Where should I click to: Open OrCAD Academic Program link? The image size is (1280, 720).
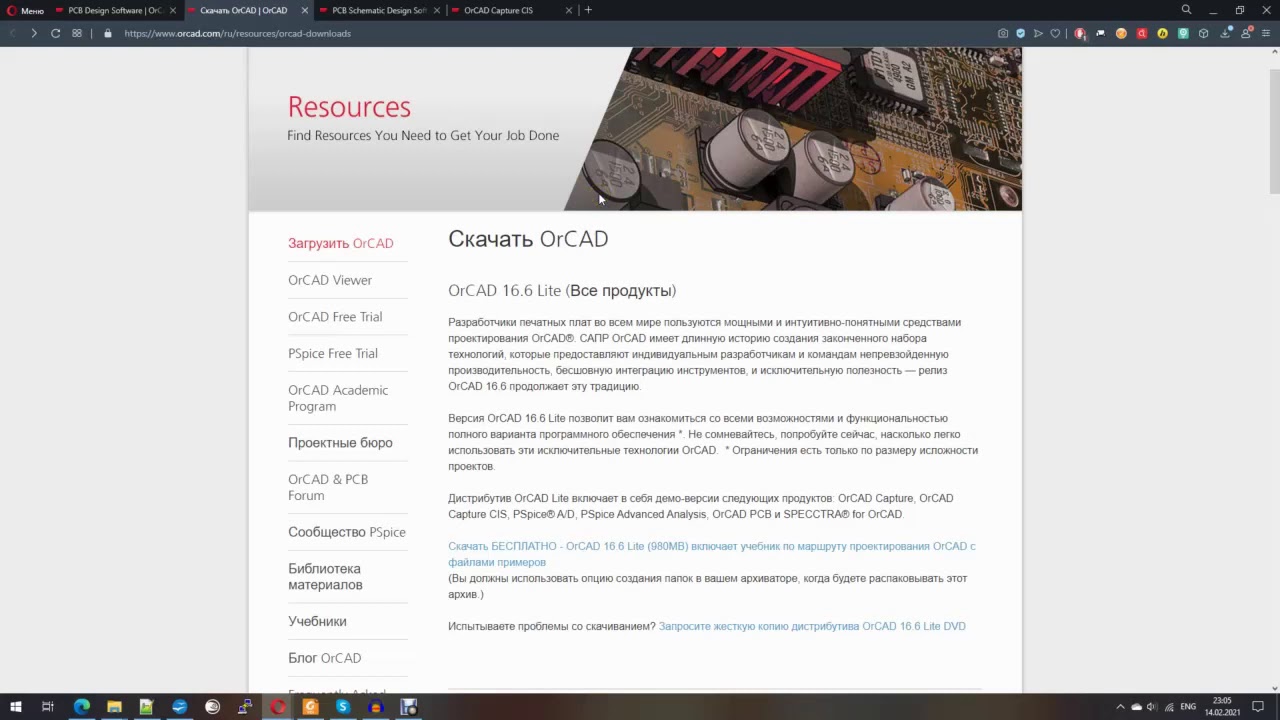point(338,398)
